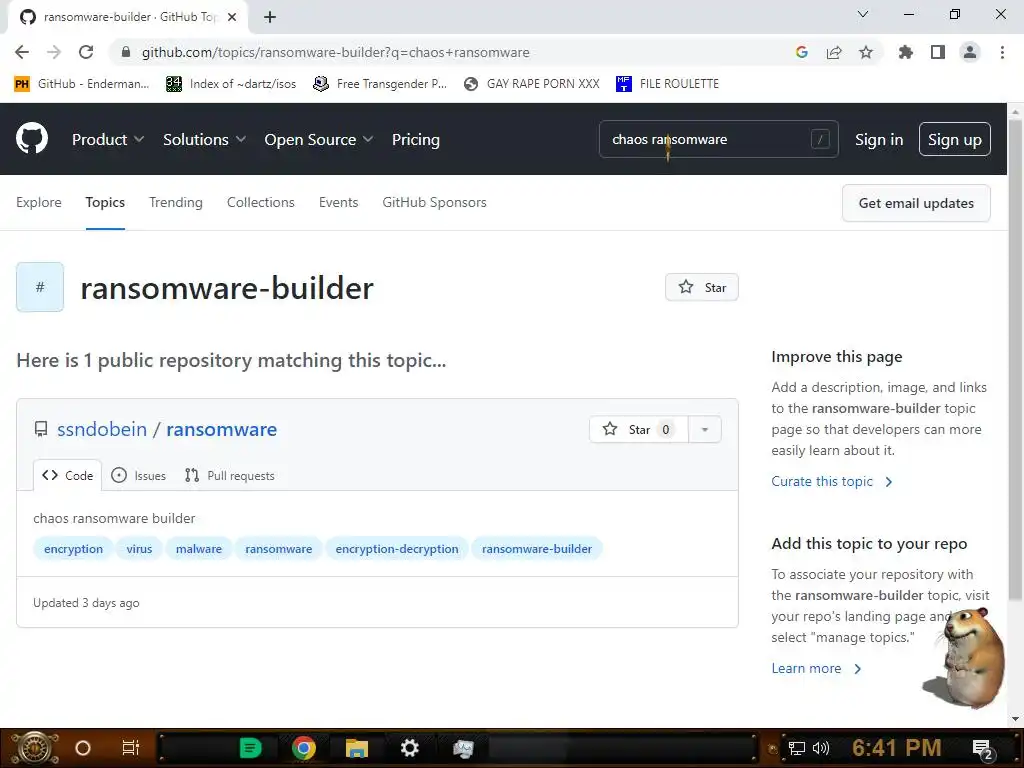The image size is (1024, 768).
Task: Select the Topics tab
Action: 105,202
